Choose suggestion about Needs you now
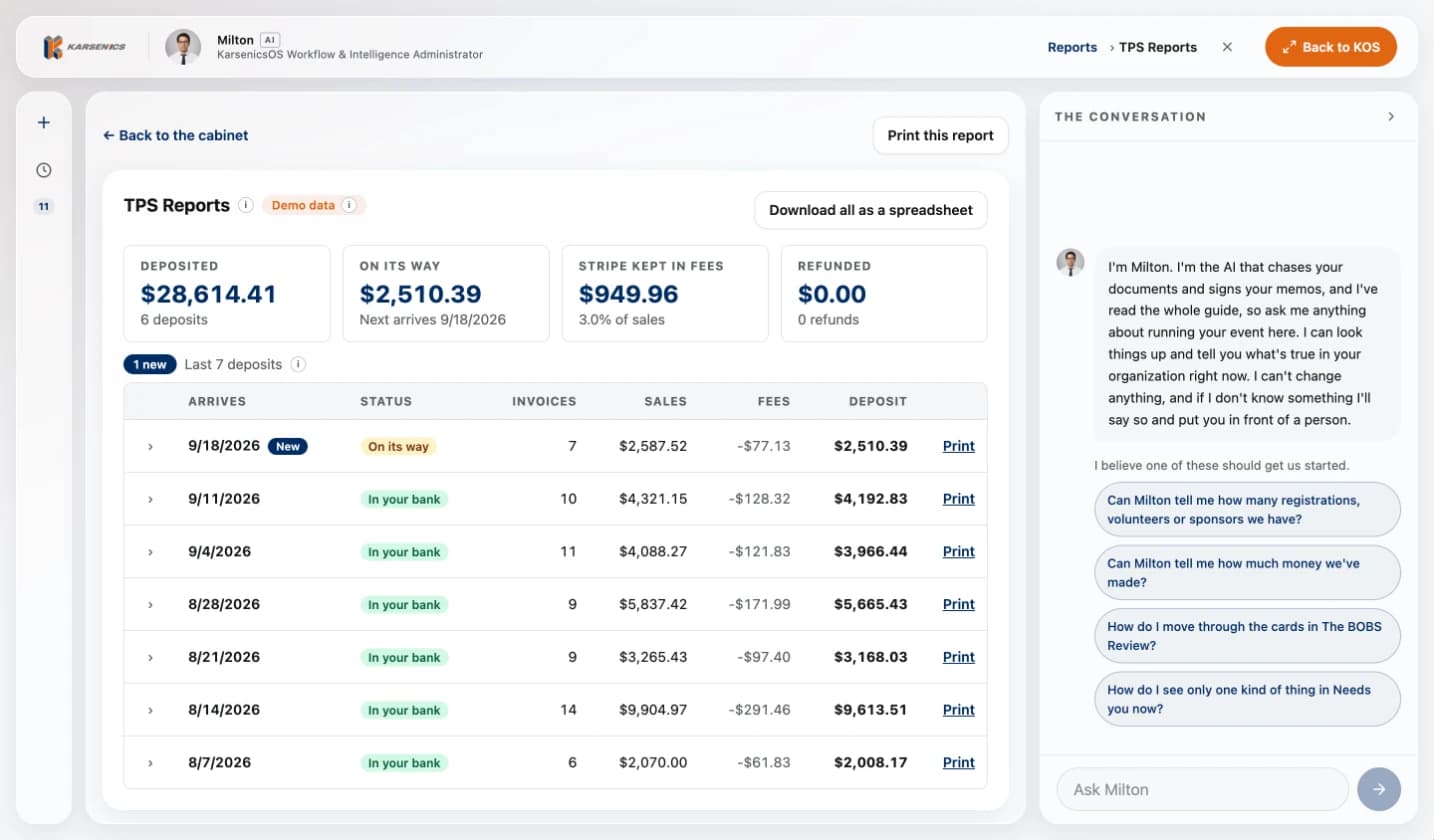This screenshot has width=1434, height=840. coord(1247,699)
